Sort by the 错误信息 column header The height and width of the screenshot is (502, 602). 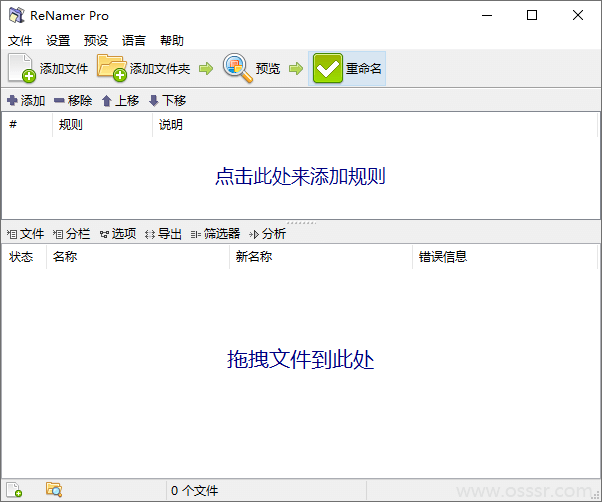tap(505, 256)
